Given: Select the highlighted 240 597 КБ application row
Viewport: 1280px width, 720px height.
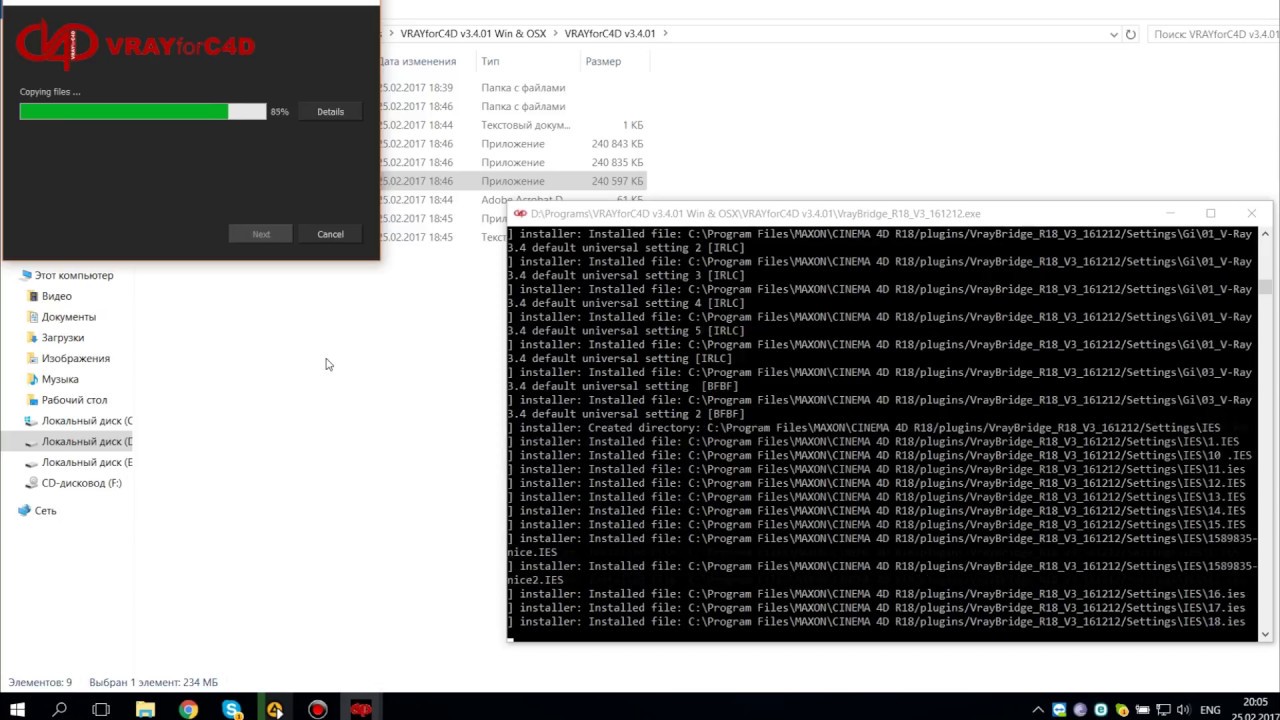Looking at the screenshot, I should [x=513, y=181].
